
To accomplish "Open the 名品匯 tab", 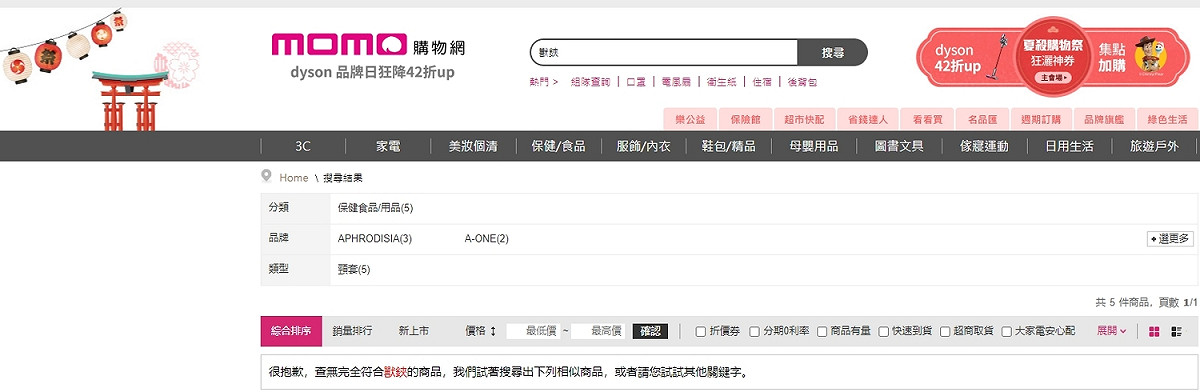I will pyautogui.click(x=982, y=119).
